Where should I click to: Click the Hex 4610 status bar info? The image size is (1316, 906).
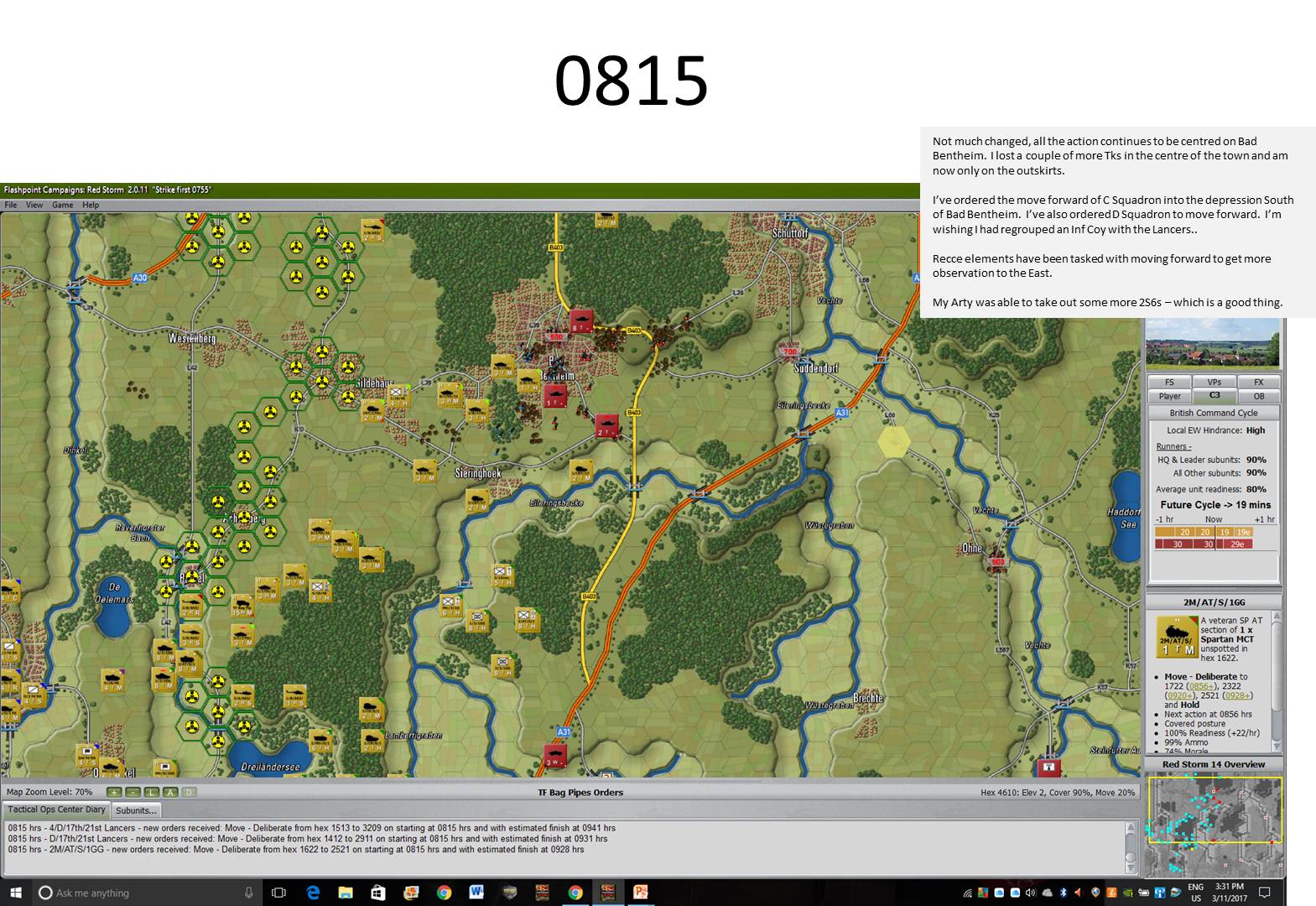pos(1057,792)
